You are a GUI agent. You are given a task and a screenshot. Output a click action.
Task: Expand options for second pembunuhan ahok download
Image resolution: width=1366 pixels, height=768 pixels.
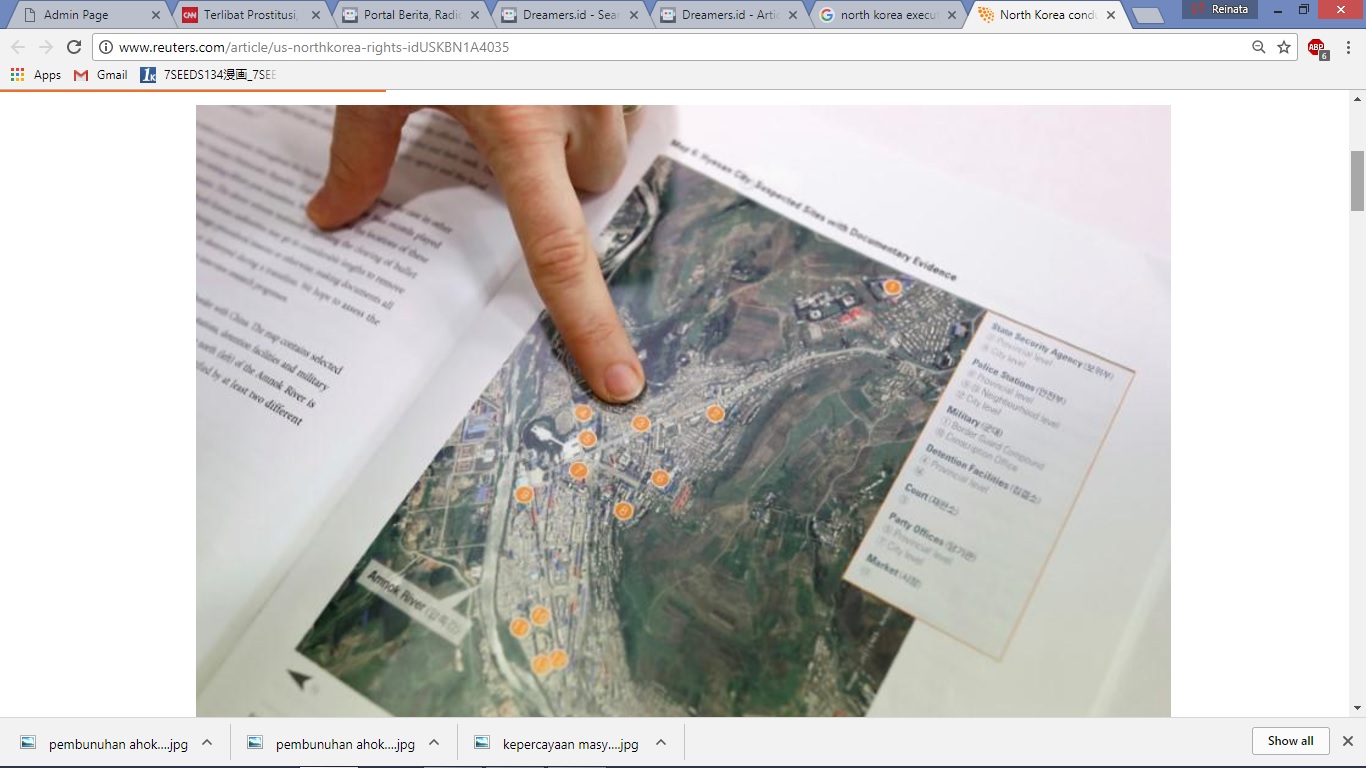tap(434, 743)
